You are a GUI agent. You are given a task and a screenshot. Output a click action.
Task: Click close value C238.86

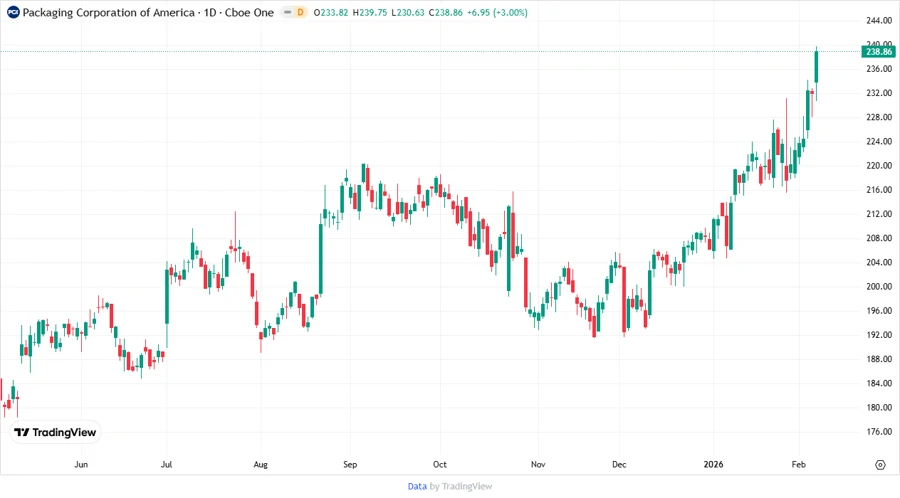[x=445, y=13]
